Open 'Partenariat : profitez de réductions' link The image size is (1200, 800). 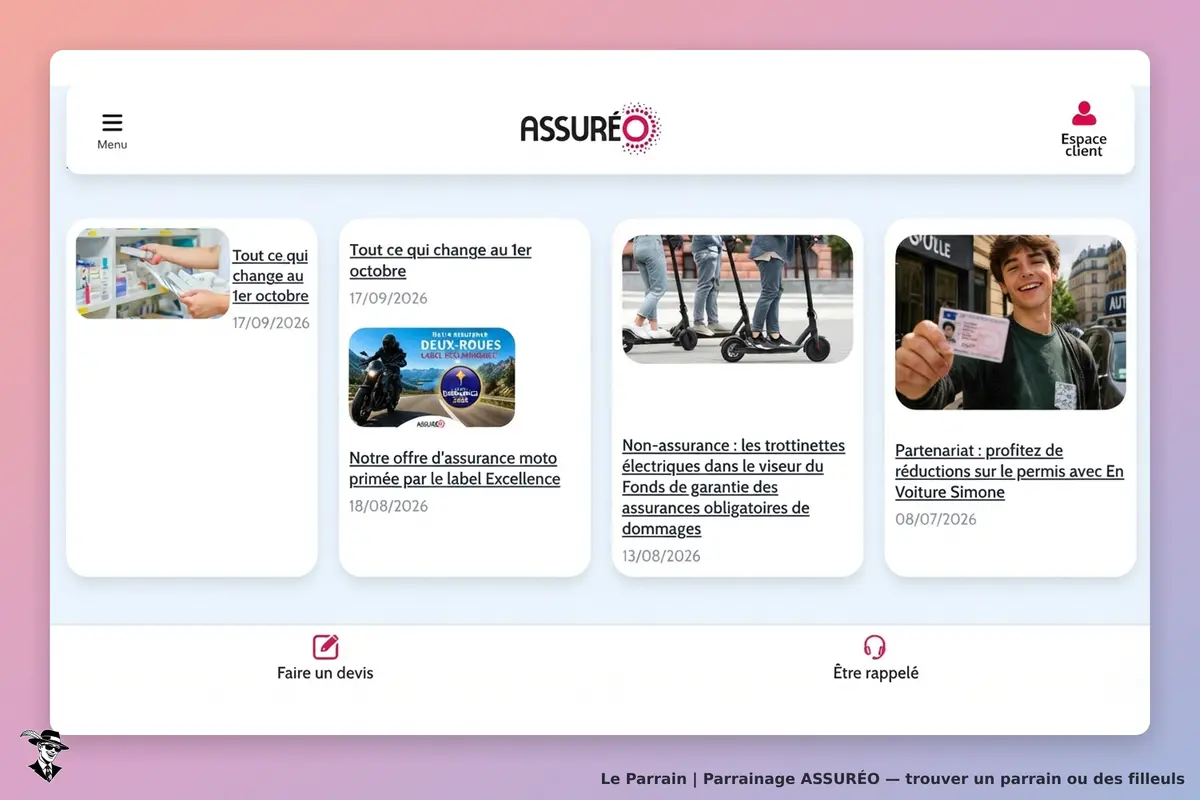(1009, 471)
